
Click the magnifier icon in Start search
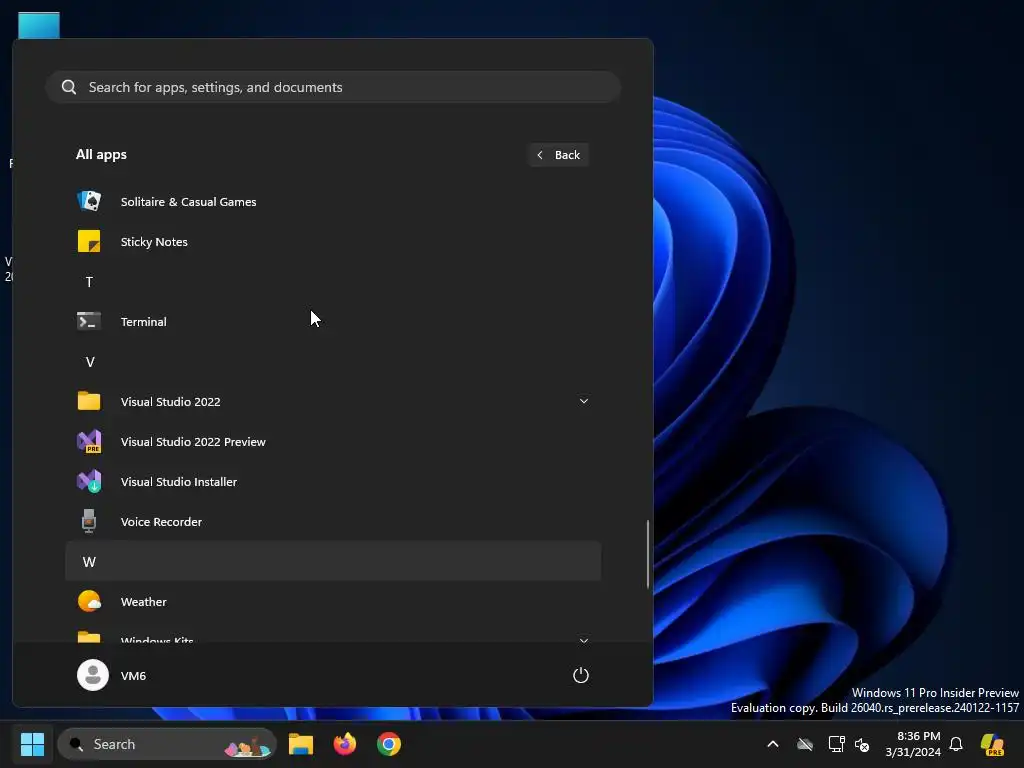[x=69, y=87]
